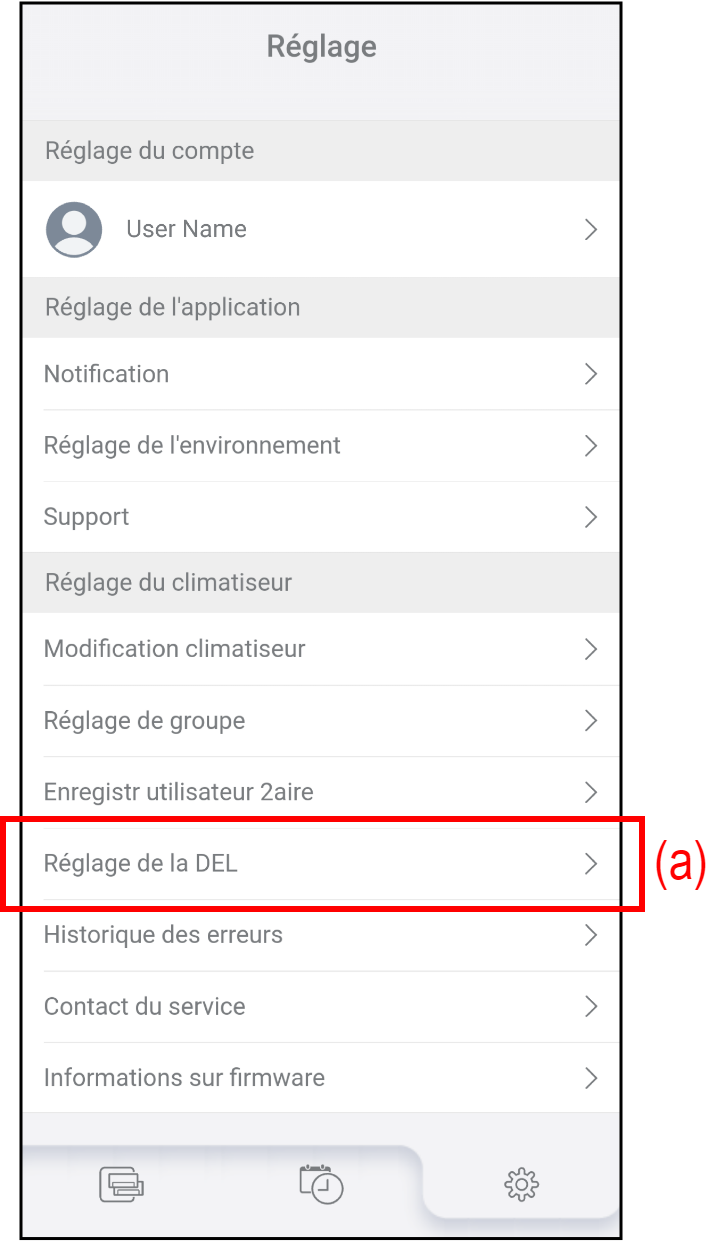Show Informations sur firmware
Viewport: 715px width, 1243px height.
click(x=185, y=1078)
